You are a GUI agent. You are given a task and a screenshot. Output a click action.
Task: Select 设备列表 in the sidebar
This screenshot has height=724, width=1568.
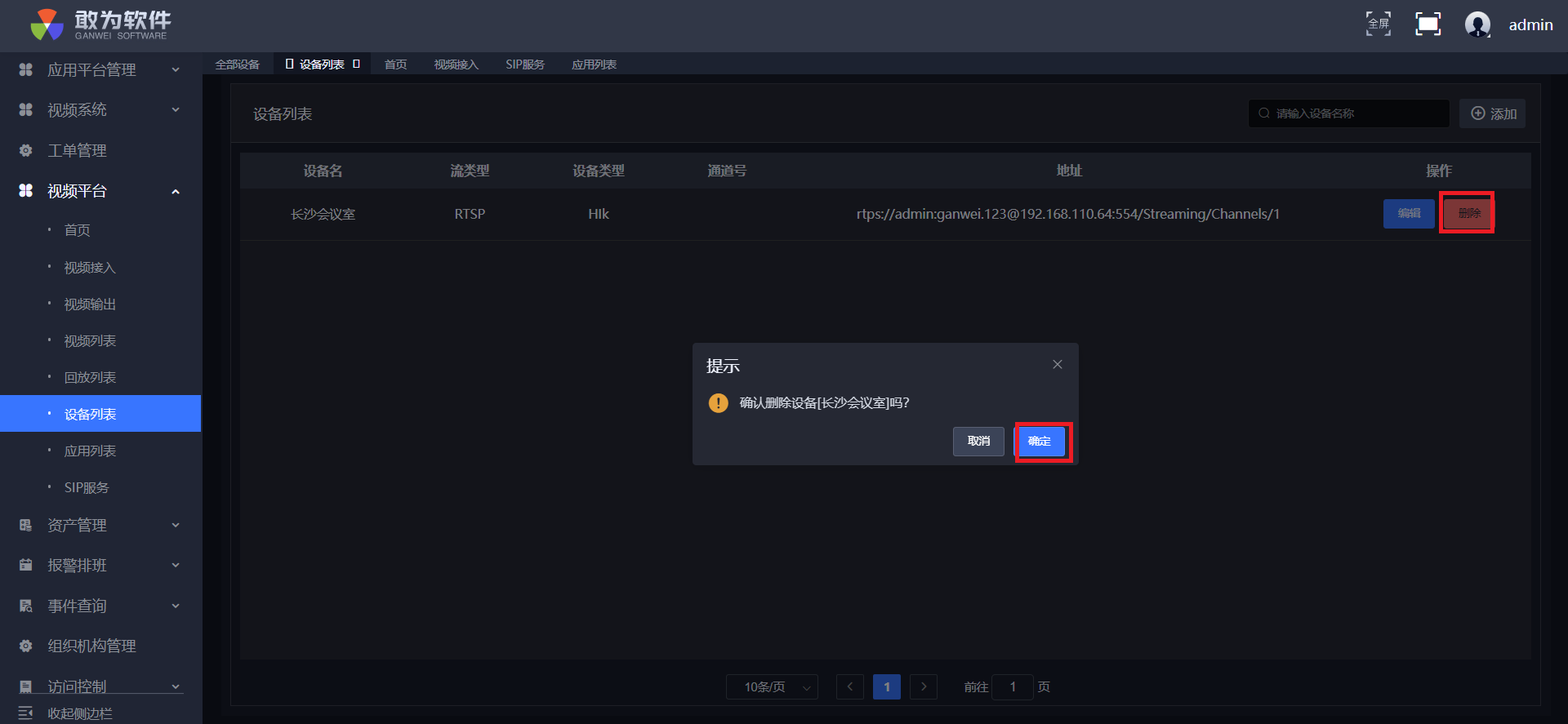[100, 414]
